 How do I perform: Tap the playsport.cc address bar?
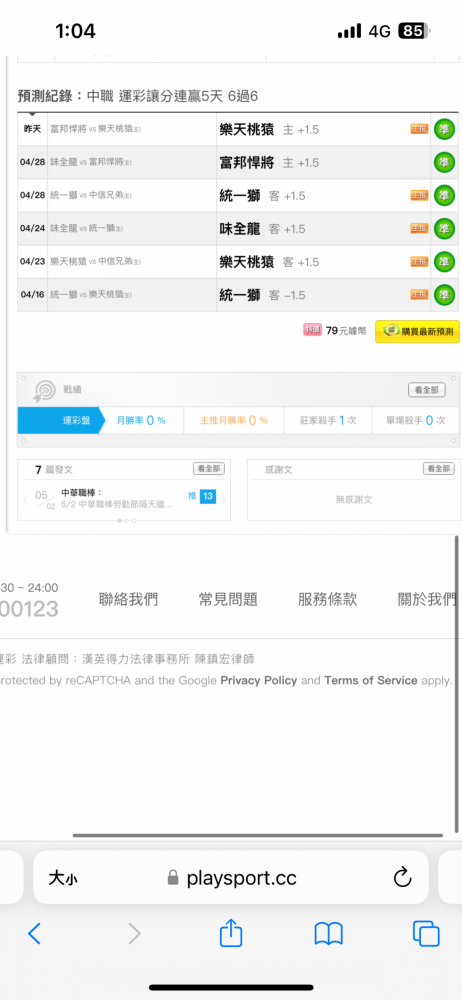pyautogui.click(x=231, y=878)
